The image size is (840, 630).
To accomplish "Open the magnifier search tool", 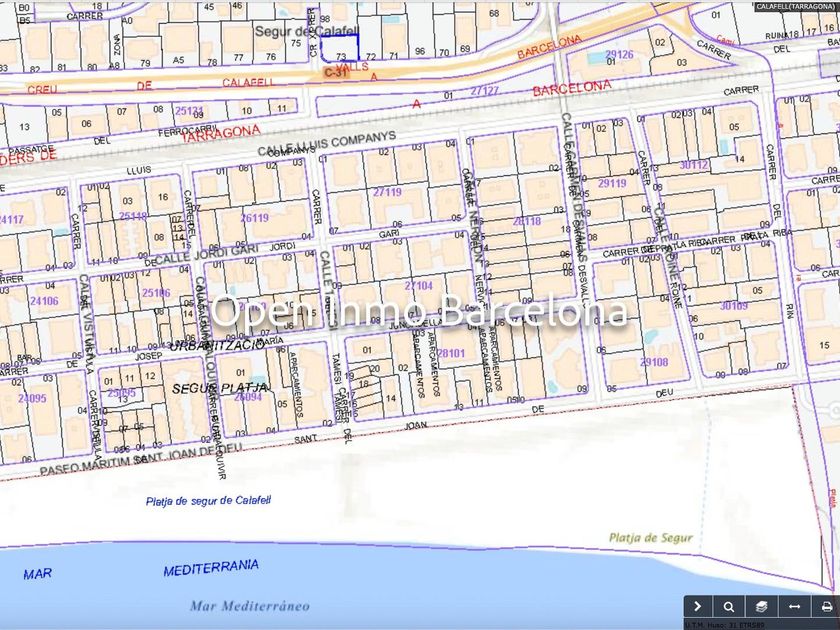I will click(x=729, y=606).
